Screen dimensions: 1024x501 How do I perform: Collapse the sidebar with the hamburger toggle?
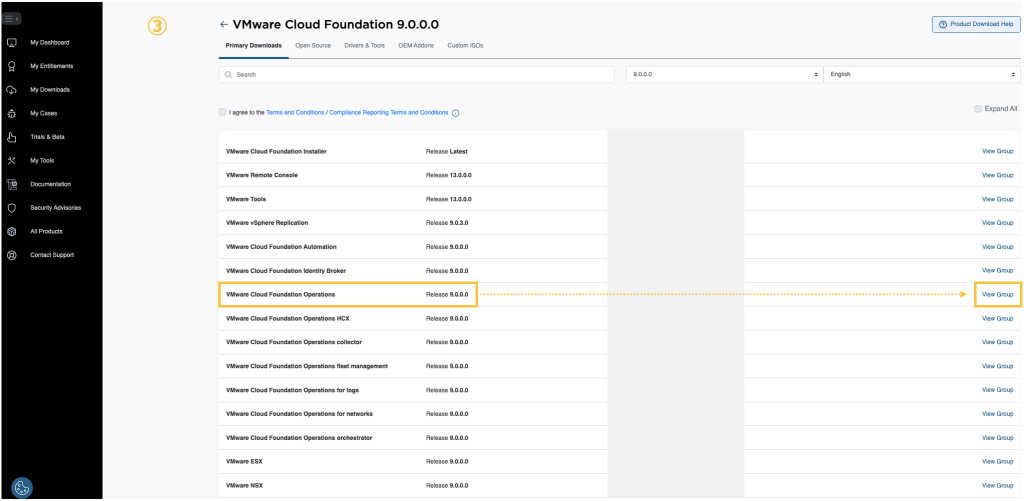tap(12, 19)
